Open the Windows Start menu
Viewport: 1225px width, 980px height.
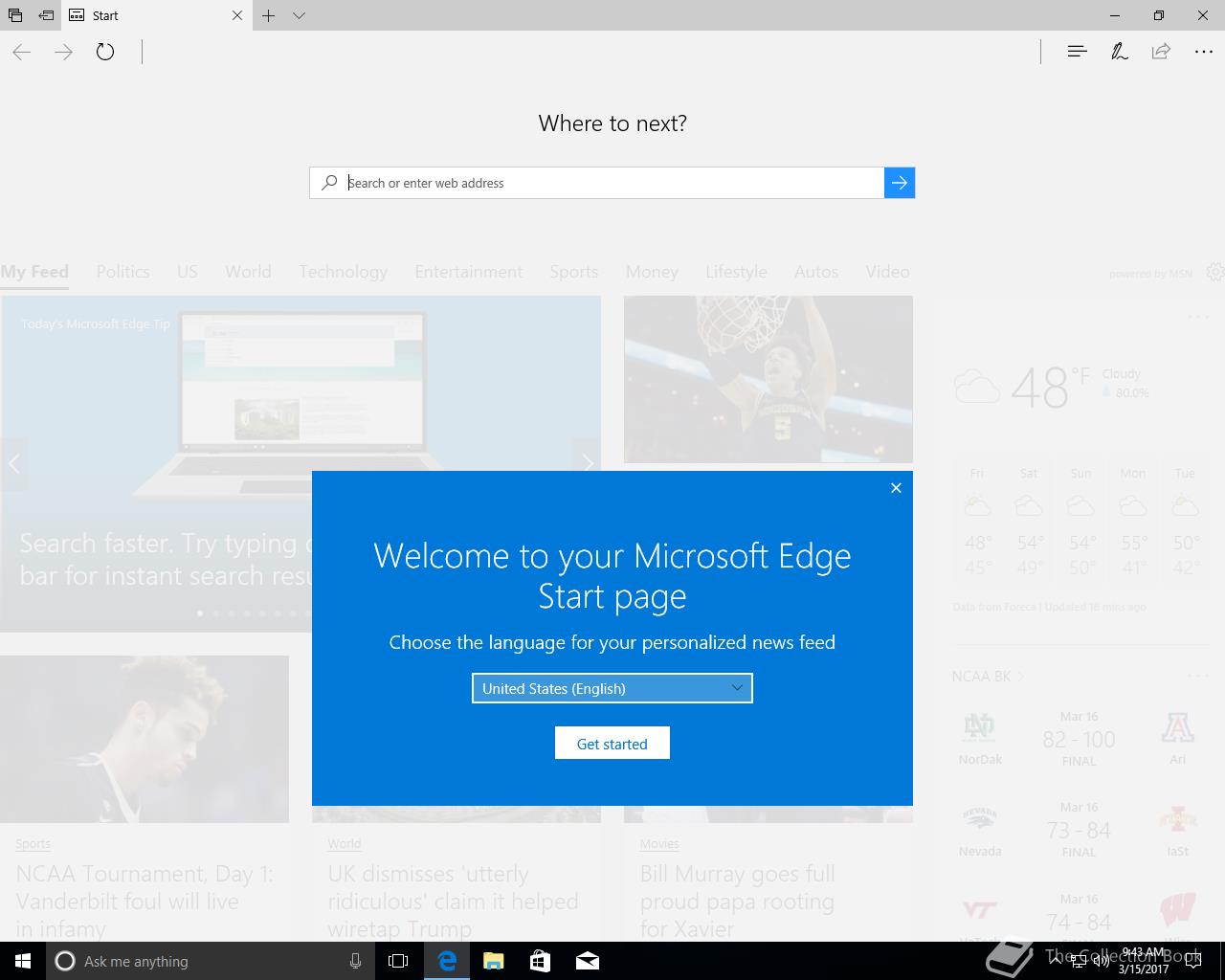coord(23,961)
